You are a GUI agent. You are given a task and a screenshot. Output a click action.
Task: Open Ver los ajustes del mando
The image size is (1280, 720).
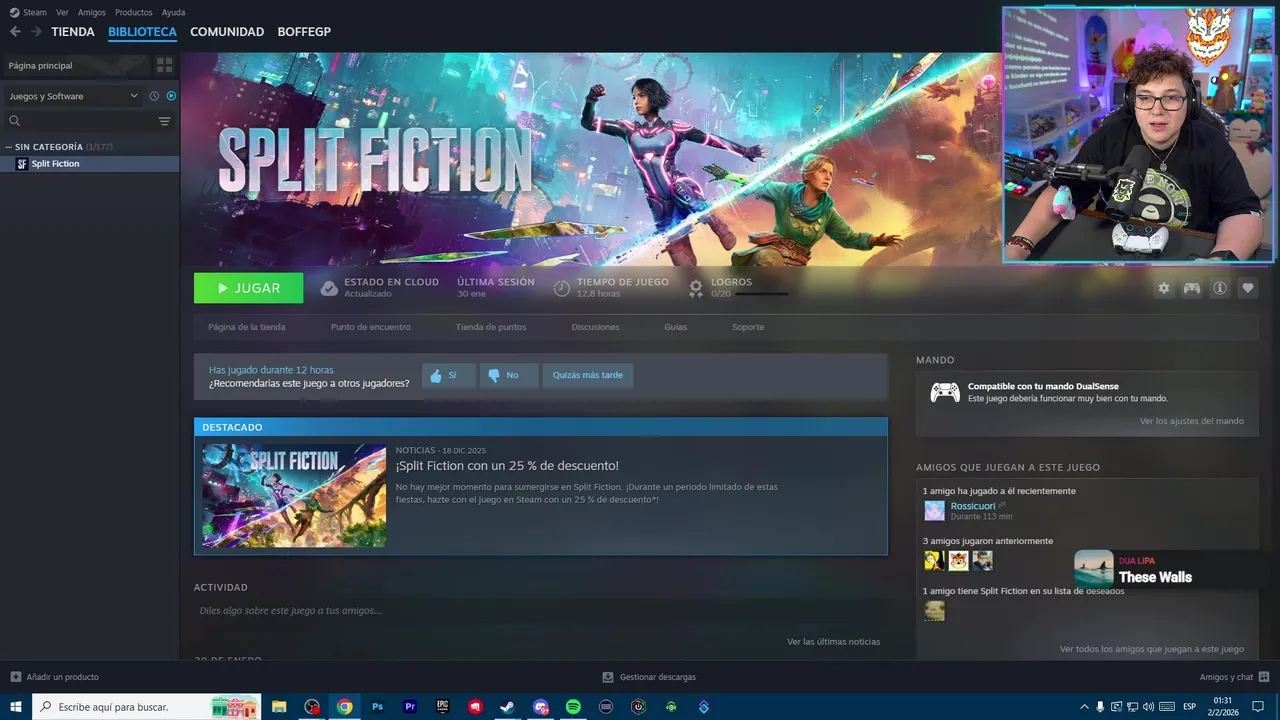[x=1192, y=421]
